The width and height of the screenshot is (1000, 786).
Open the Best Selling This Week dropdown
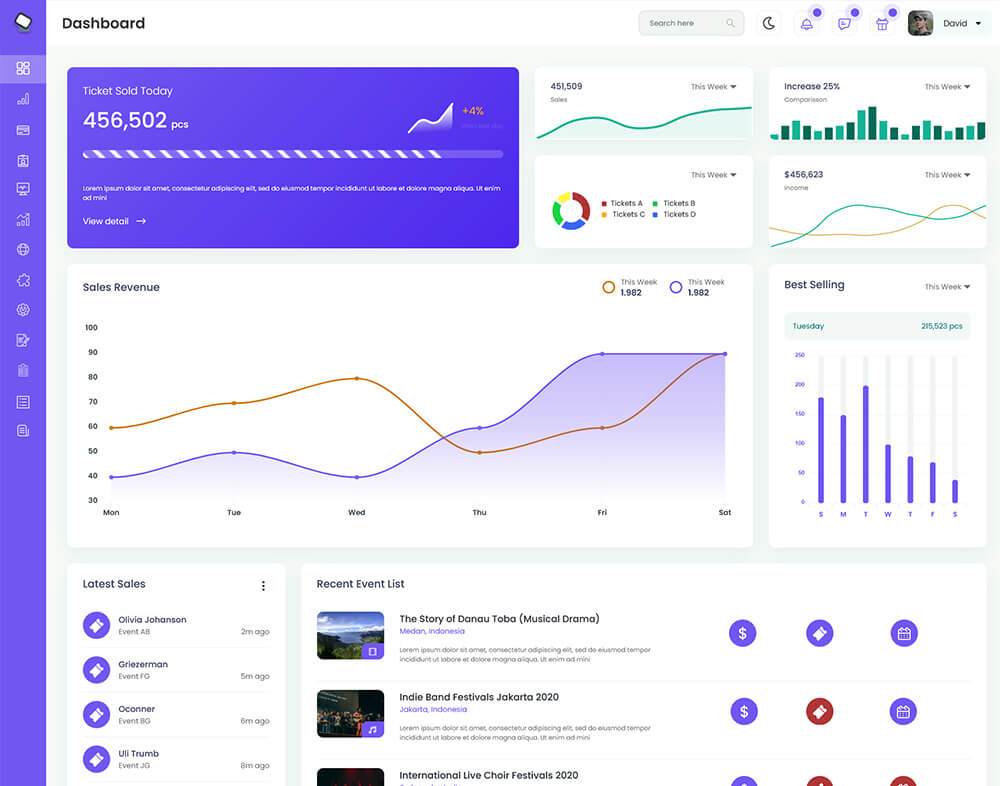[947, 287]
